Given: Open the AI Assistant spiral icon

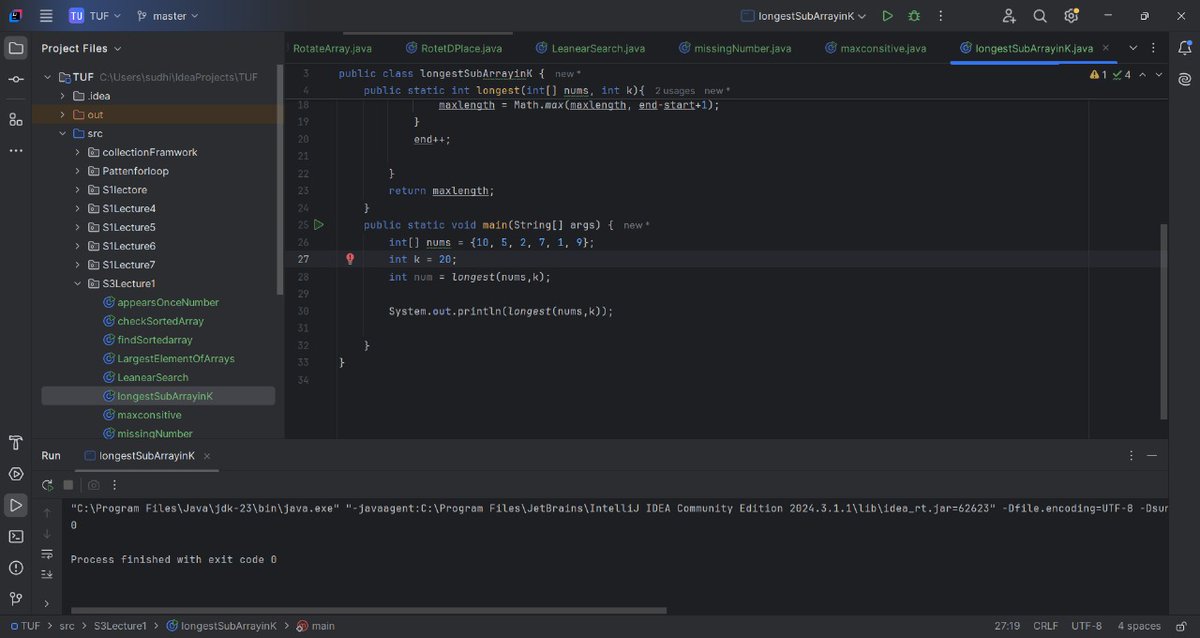Looking at the screenshot, I should point(1184,79).
